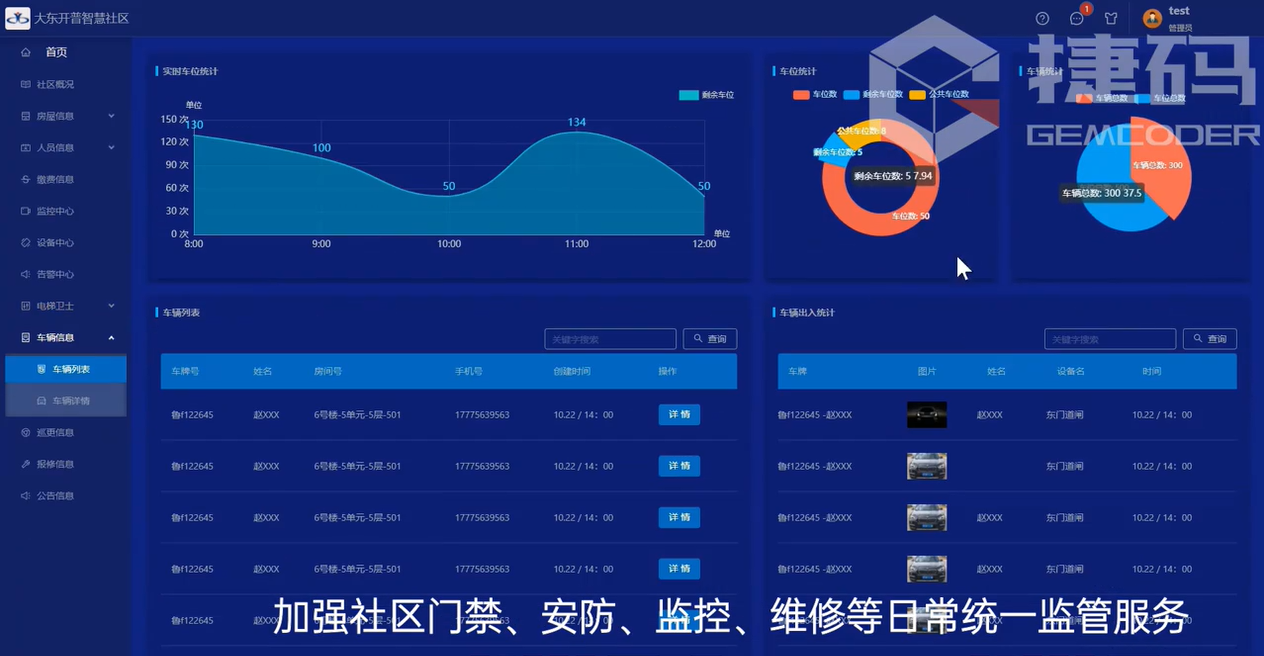Go to 首页 in the sidebar
This screenshot has width=1264, height=656.
(x=56, y=52)
